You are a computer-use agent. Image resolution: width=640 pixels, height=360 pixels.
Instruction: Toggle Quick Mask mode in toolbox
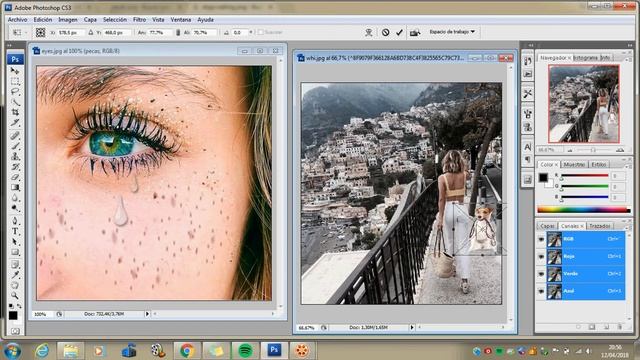(x=15, y=331)
